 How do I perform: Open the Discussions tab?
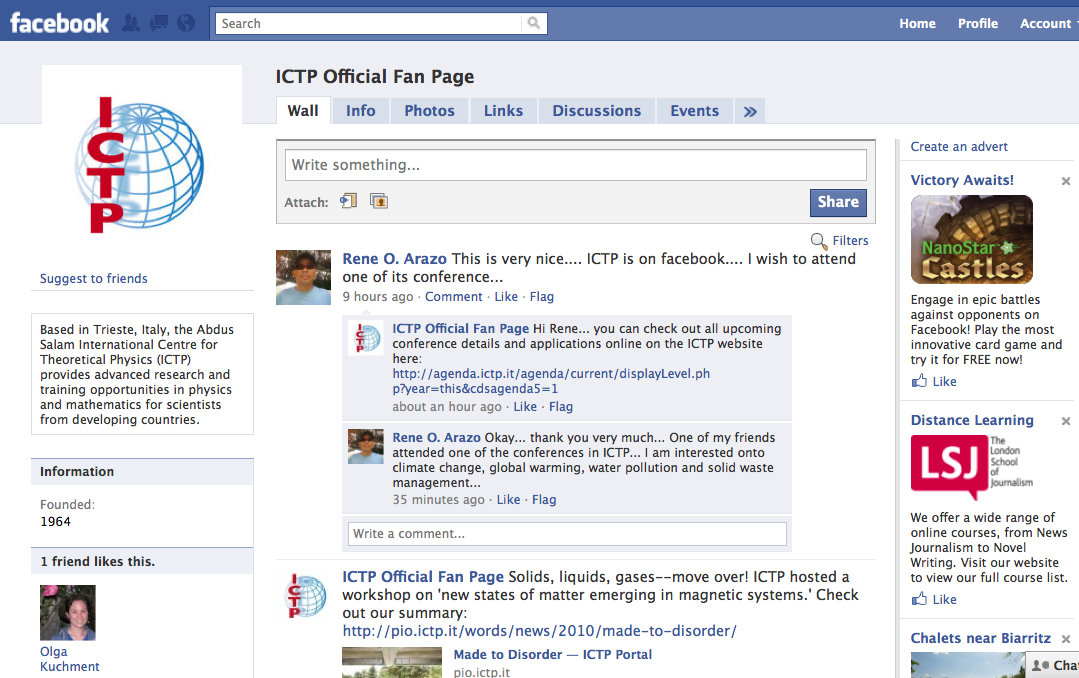(596, 111)
